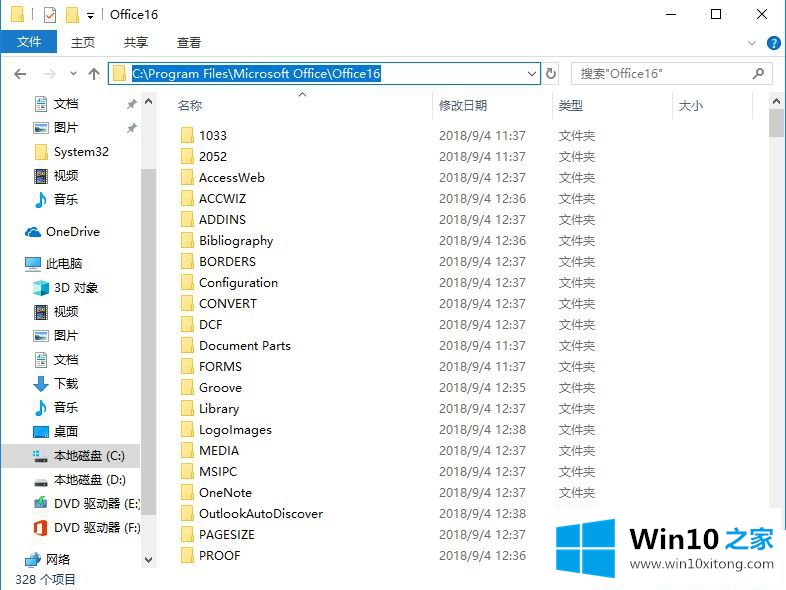Click the OneNote folder name

(x=225, y=493)
